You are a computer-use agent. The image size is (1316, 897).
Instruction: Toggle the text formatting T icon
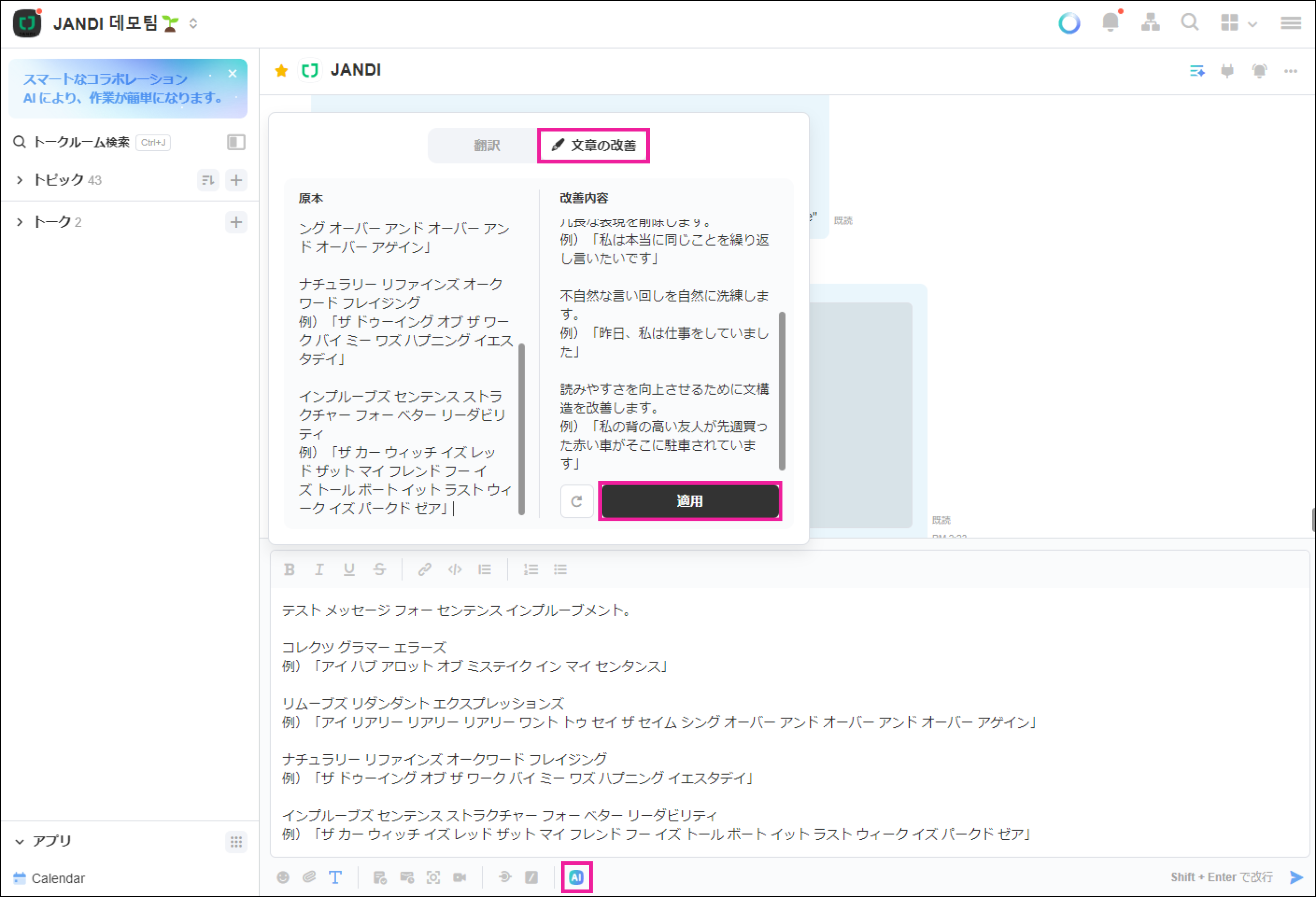point(335,877)
